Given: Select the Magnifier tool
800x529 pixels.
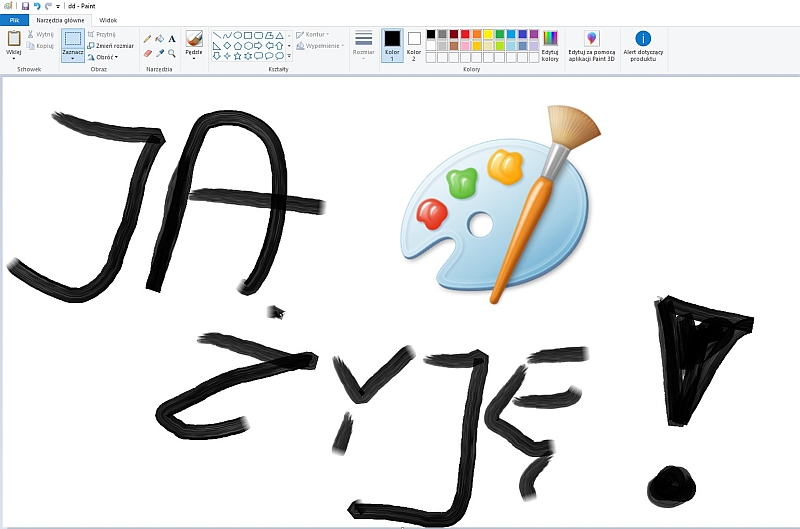Looking at the screenshot, I should tap(172, 53).
